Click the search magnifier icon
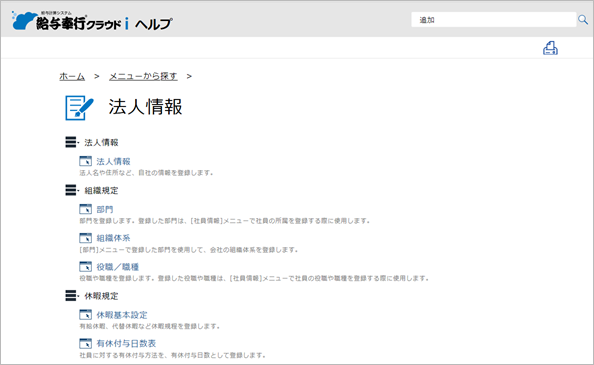 583,19
